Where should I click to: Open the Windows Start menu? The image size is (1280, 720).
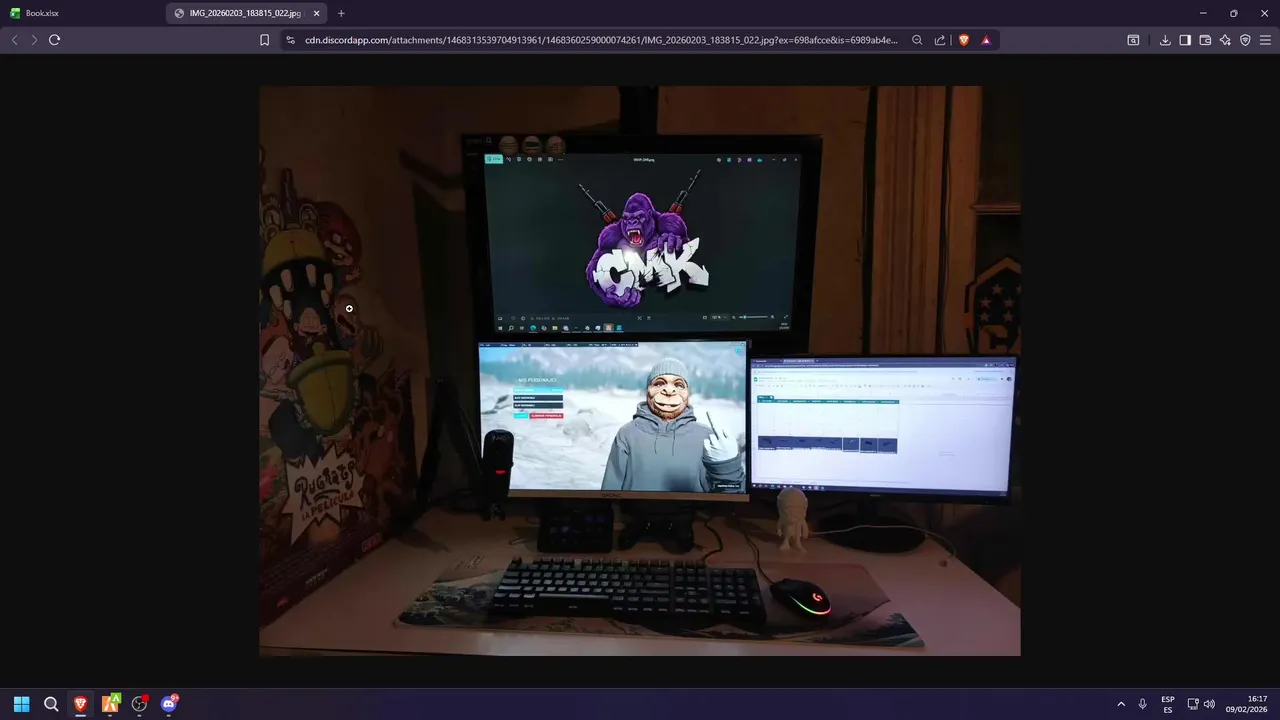(21, 704)
